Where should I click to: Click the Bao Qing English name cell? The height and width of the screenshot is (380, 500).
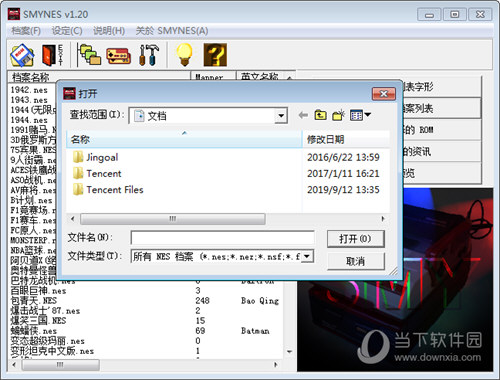point(260,301)
